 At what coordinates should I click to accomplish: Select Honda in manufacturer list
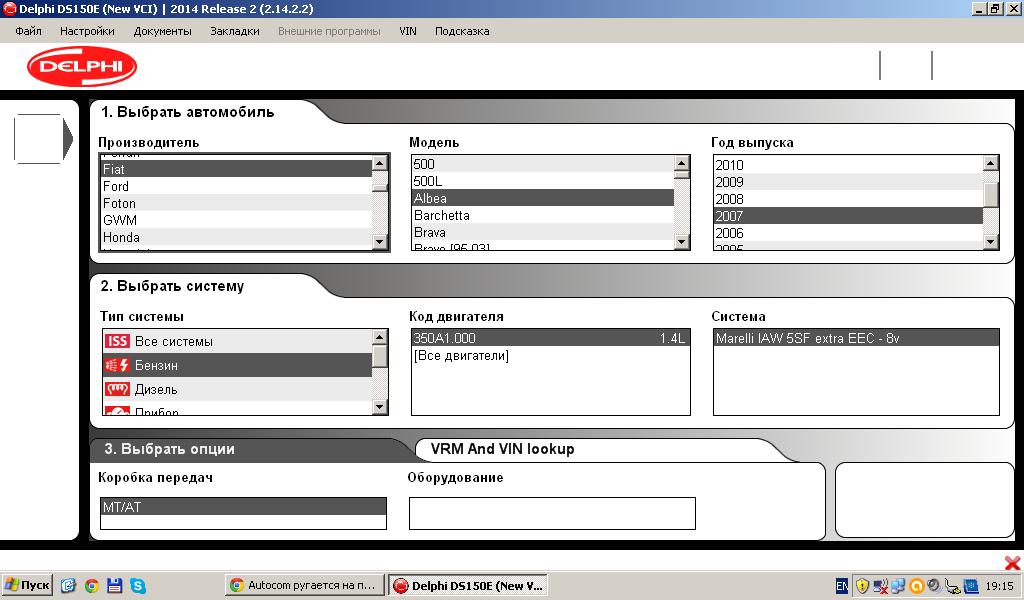236,237
